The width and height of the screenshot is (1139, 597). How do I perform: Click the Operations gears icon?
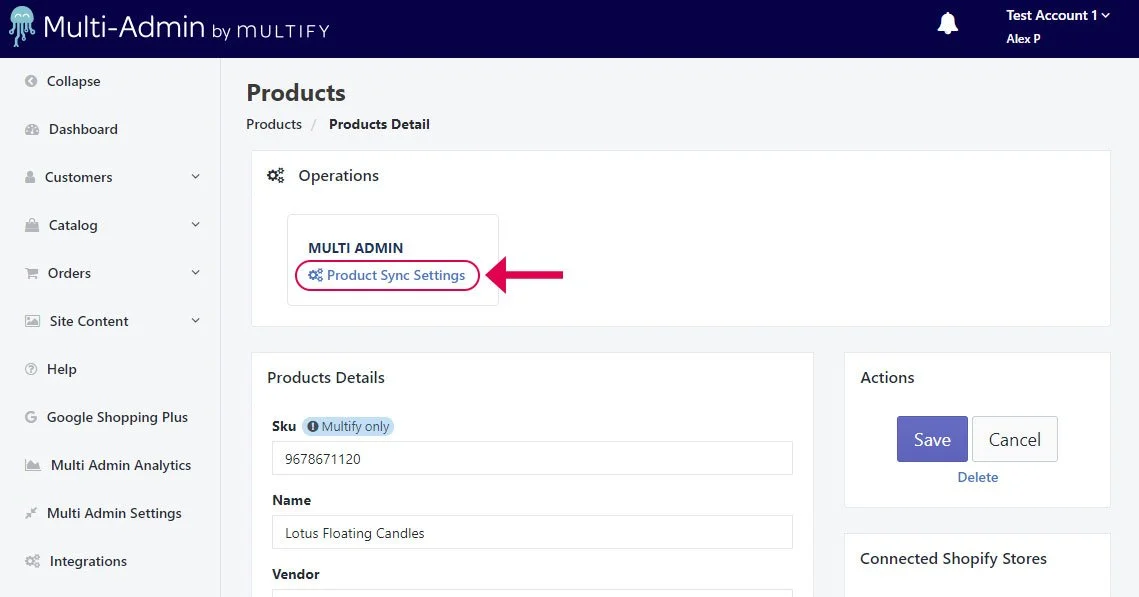tap(275, 175)
